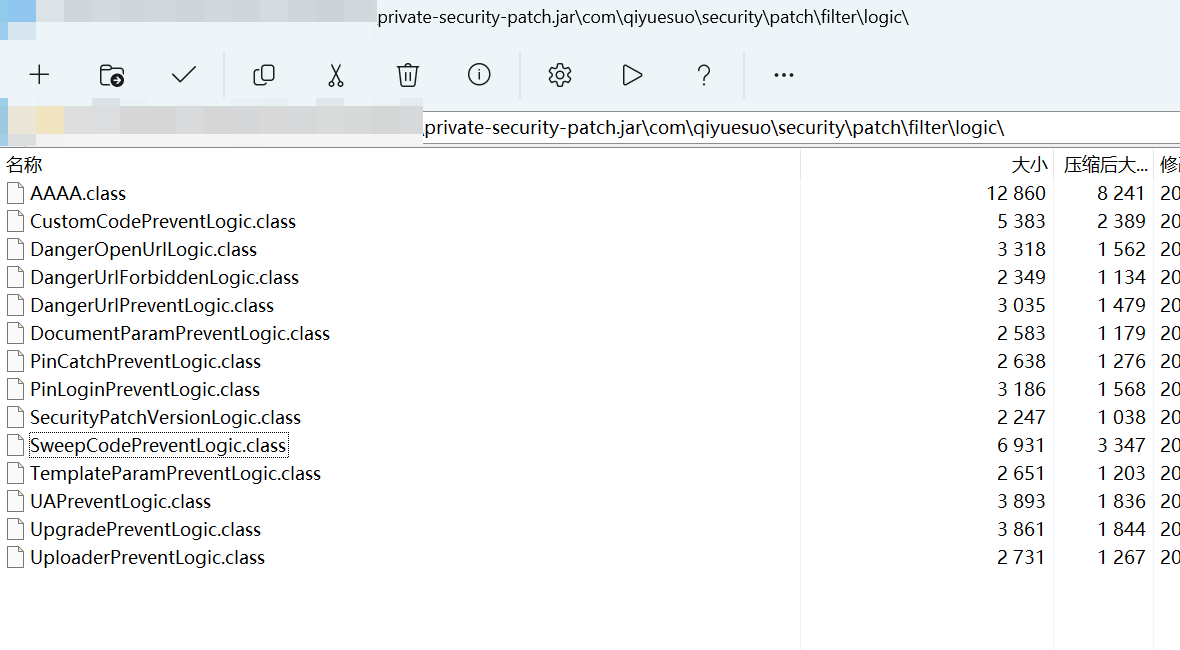1180x650 pixels.
Task: Sort by the 大小 column header
Action: [1029, 165]
